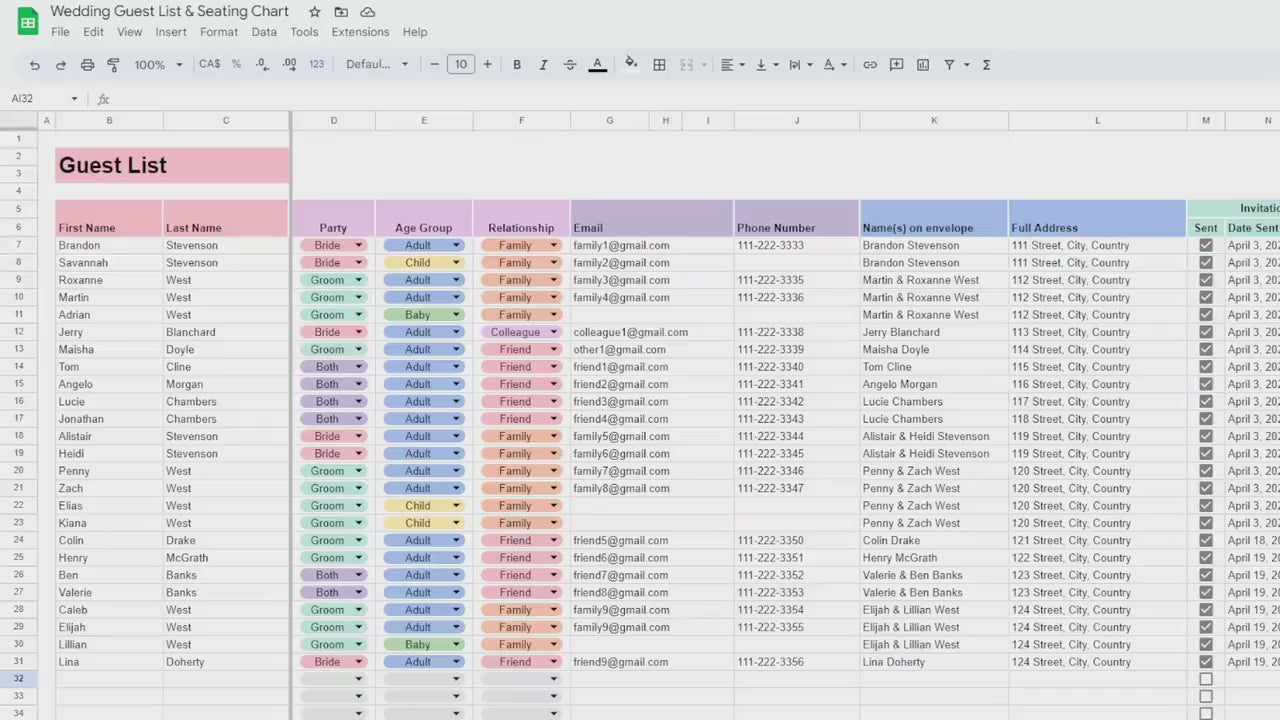The width and height of the screenshot is (1280, 720).
Task: Open the zoom level 100% dropdown
Action: 158,65
